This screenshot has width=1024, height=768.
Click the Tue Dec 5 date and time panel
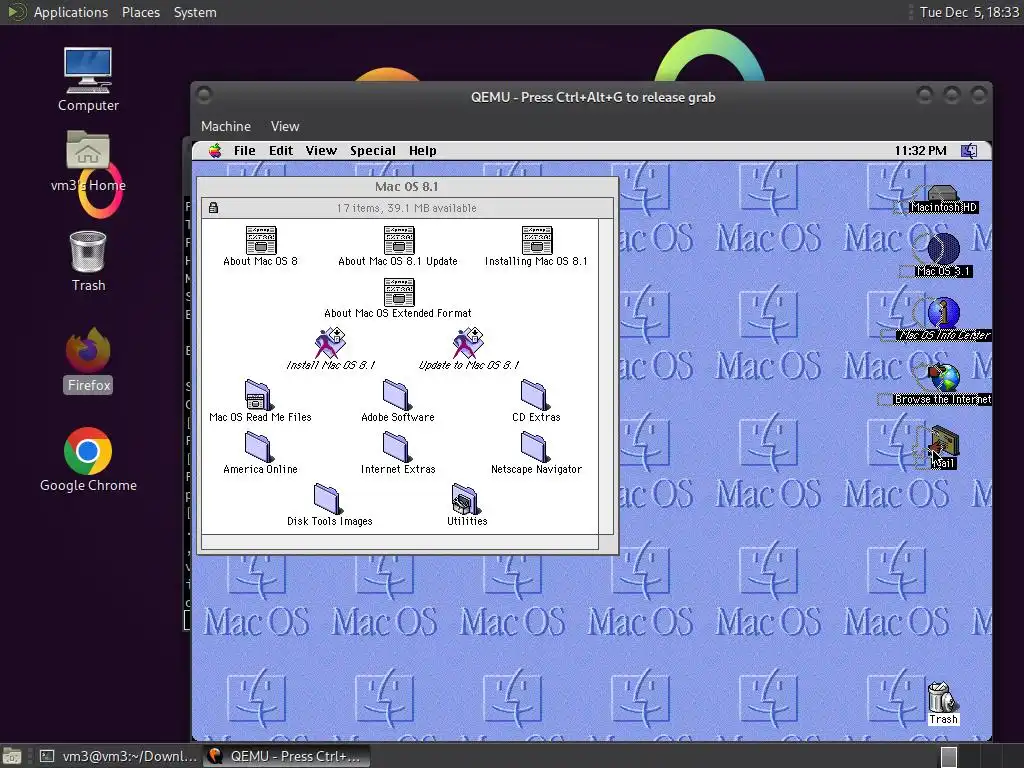click(x=969, y=12)
